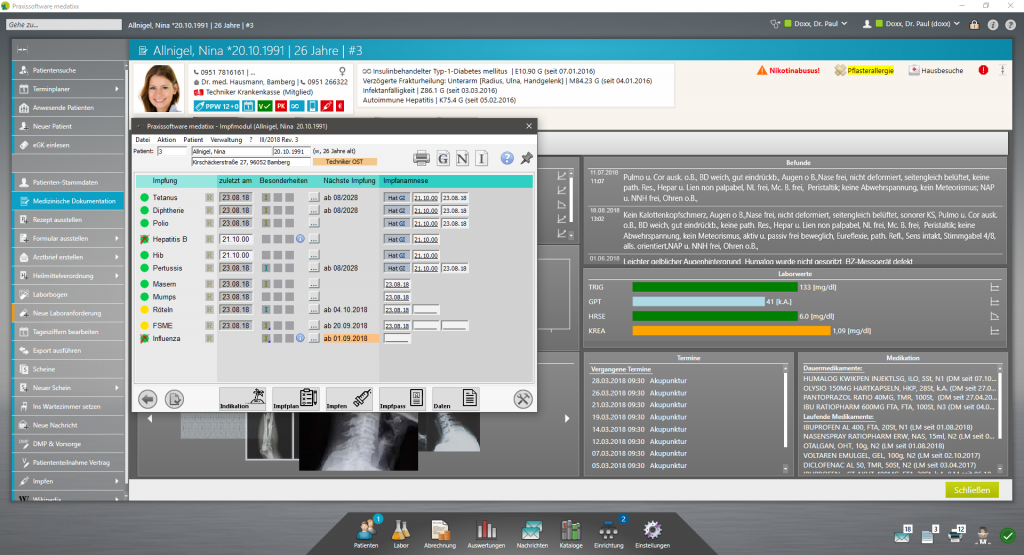
Task: Open the Aktion menu in Impfmodul
Action: (166, 139)
